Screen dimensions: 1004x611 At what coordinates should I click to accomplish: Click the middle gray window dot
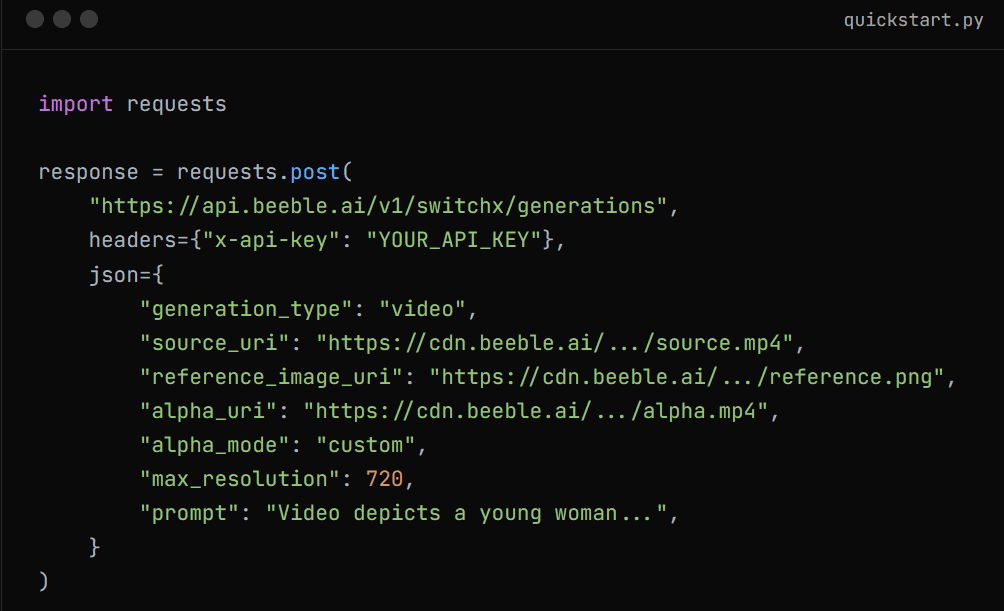(x=62, y=19)
